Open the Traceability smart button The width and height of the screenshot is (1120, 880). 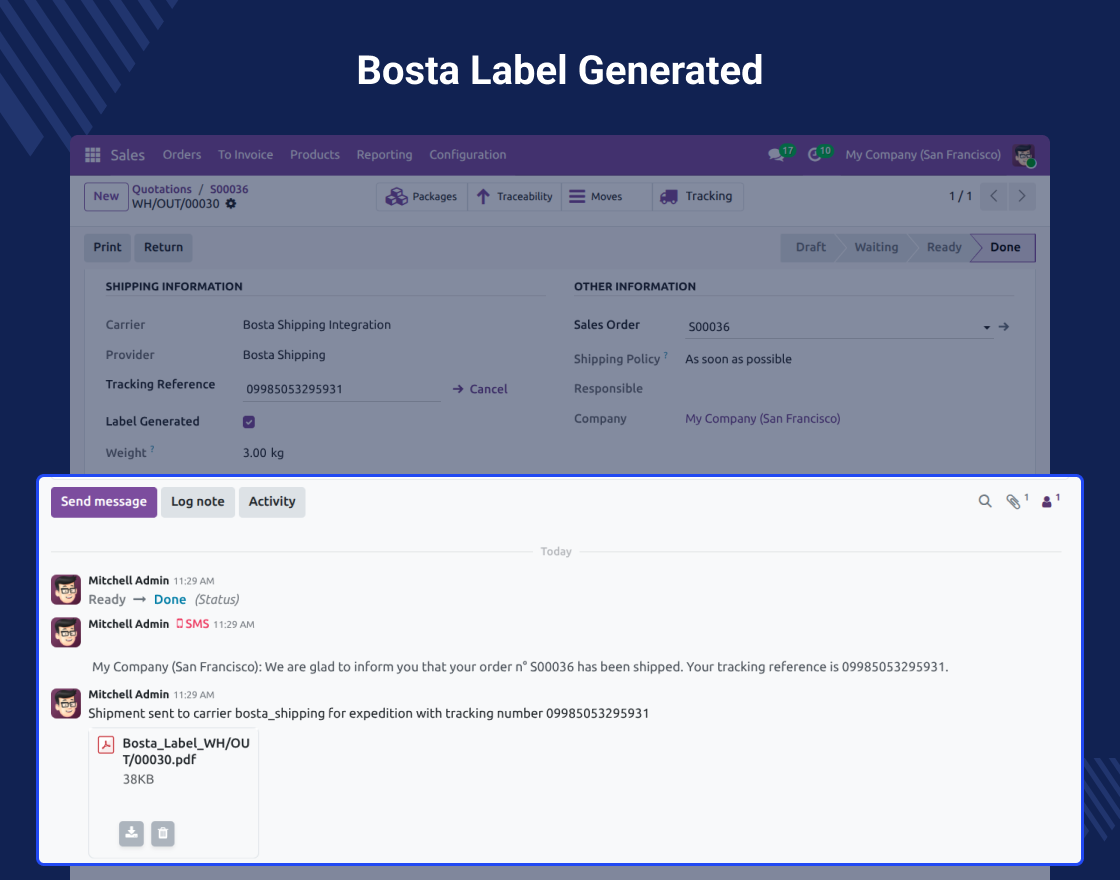click(514, 196)
